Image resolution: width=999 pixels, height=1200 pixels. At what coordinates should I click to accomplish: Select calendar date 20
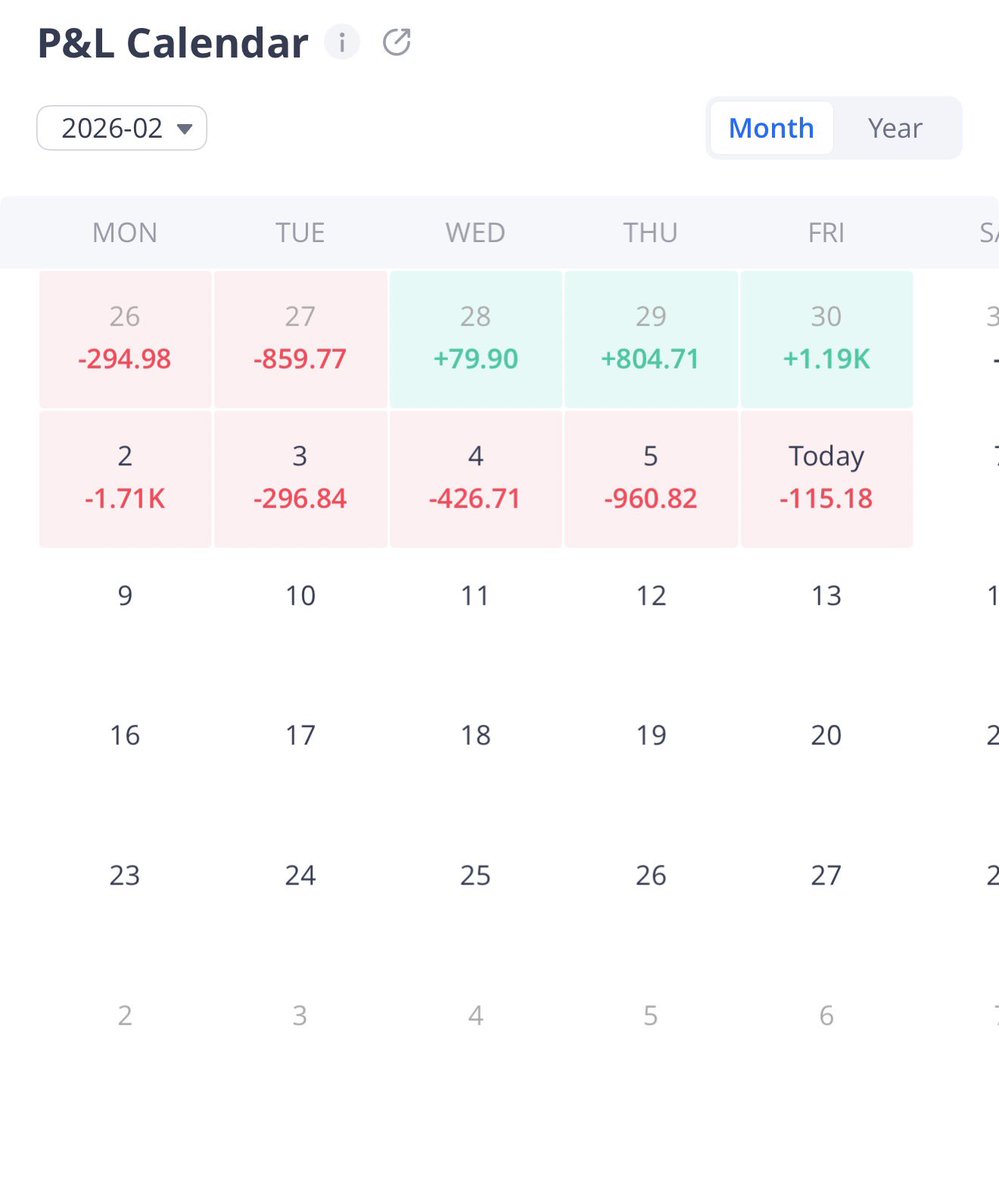[x=826, y=736]
